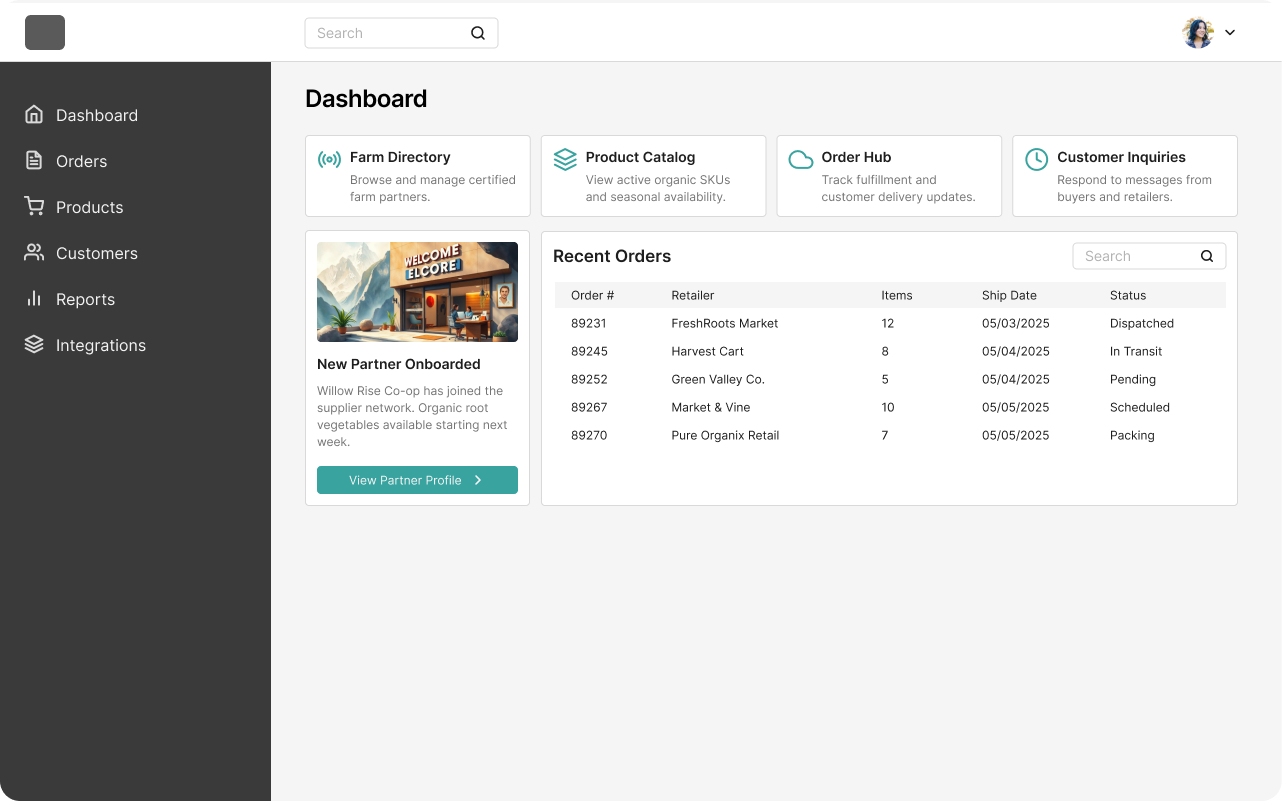The image size is (1282, 801).
Task: Select order number 89245
Action: tap(589, 351)
